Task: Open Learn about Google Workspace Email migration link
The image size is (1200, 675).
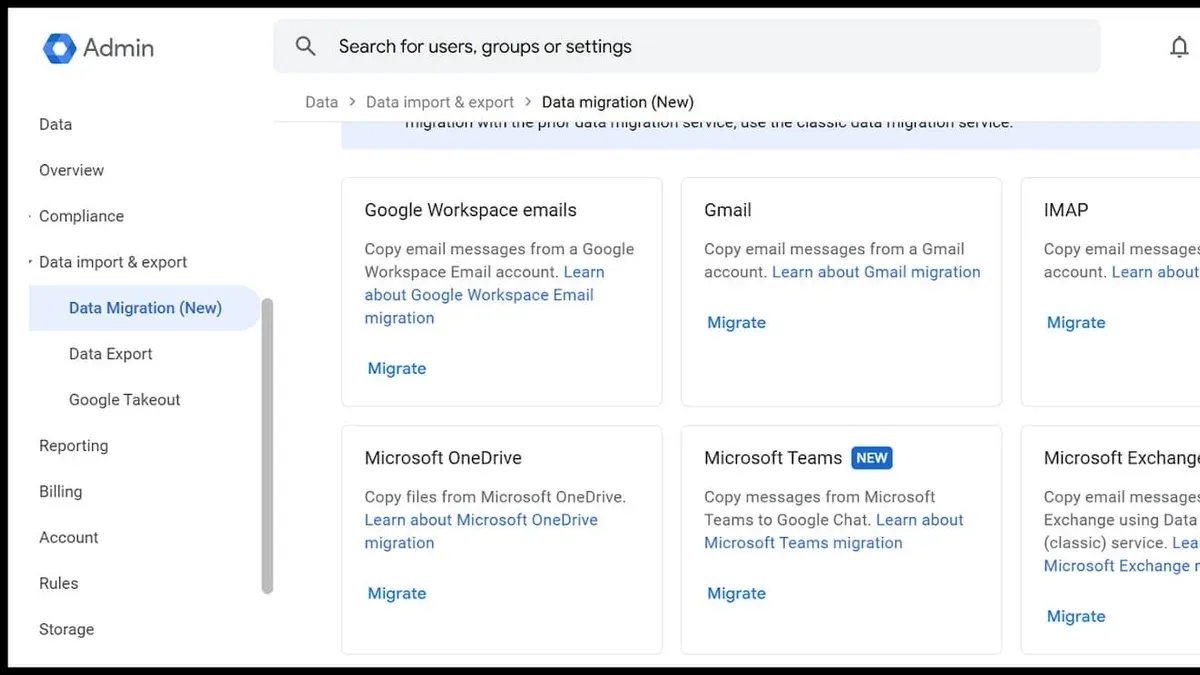Action: coord(484,295)
